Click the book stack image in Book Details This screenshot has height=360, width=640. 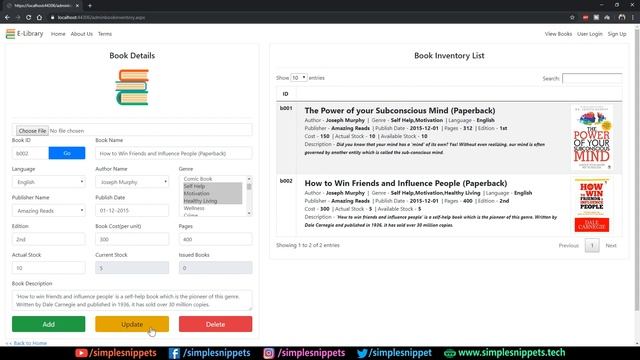point(132,87)
